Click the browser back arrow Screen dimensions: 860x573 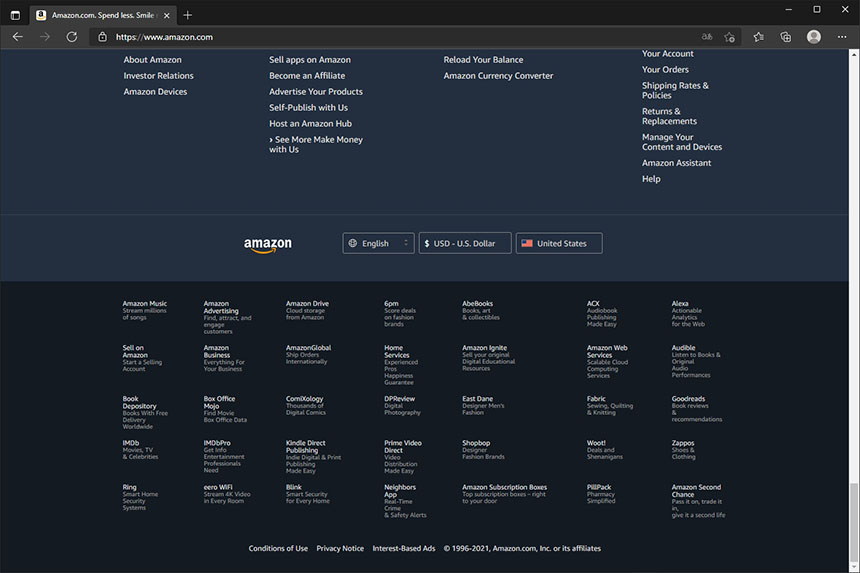point(18,37)
